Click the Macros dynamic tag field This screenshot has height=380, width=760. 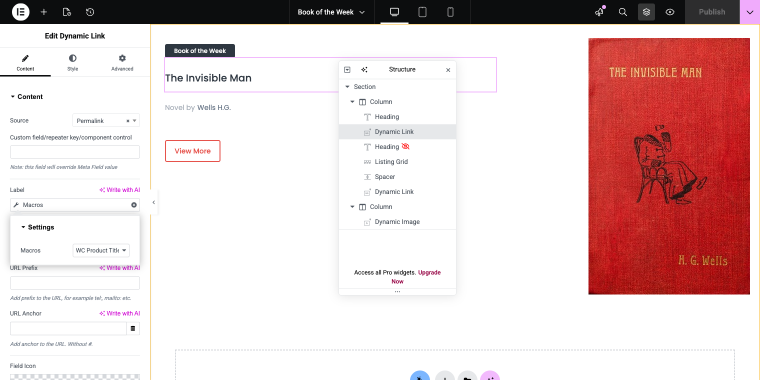[75, 205]
